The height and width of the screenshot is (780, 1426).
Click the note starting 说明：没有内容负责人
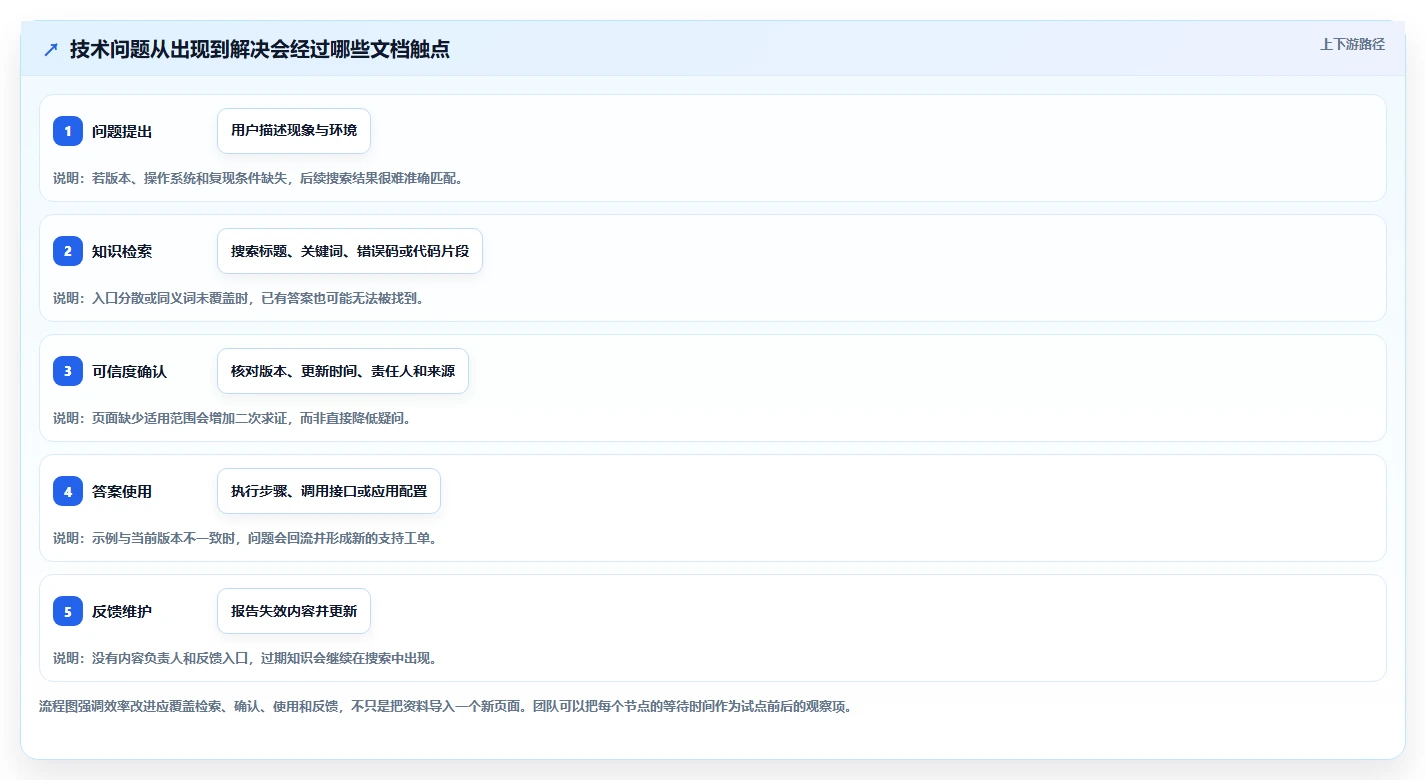click(246, 658)
